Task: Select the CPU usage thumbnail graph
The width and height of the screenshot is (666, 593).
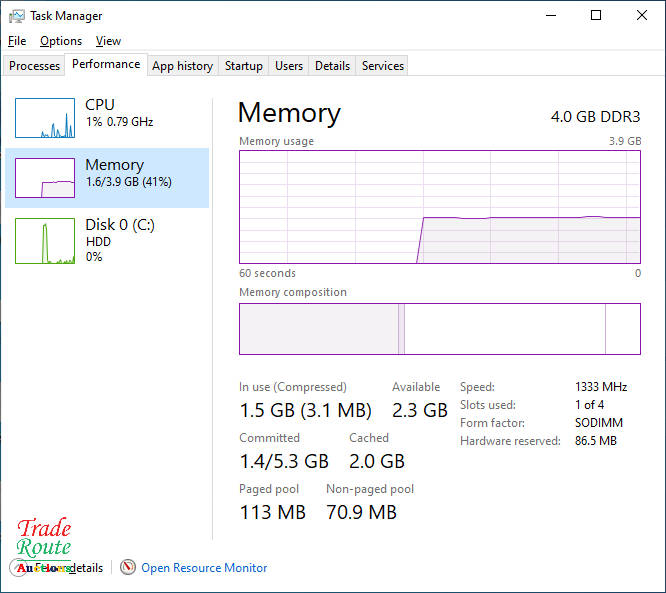Action: [45, 118]
